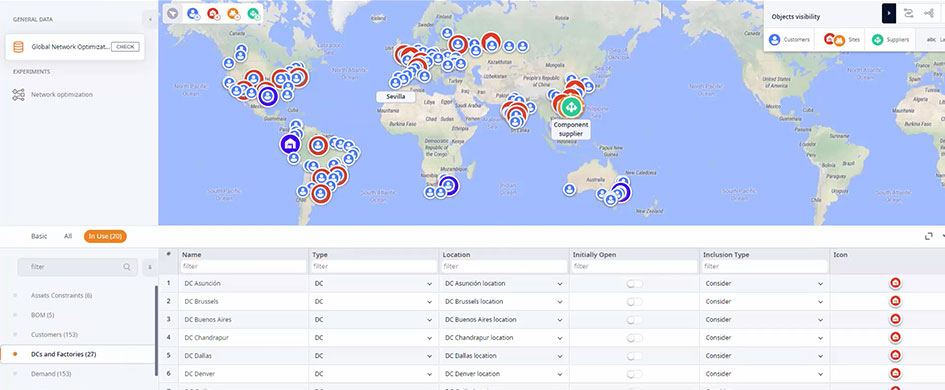Switch to the All tab
The width and height of the screenshot is (945, 390).
tap(68, 236)
